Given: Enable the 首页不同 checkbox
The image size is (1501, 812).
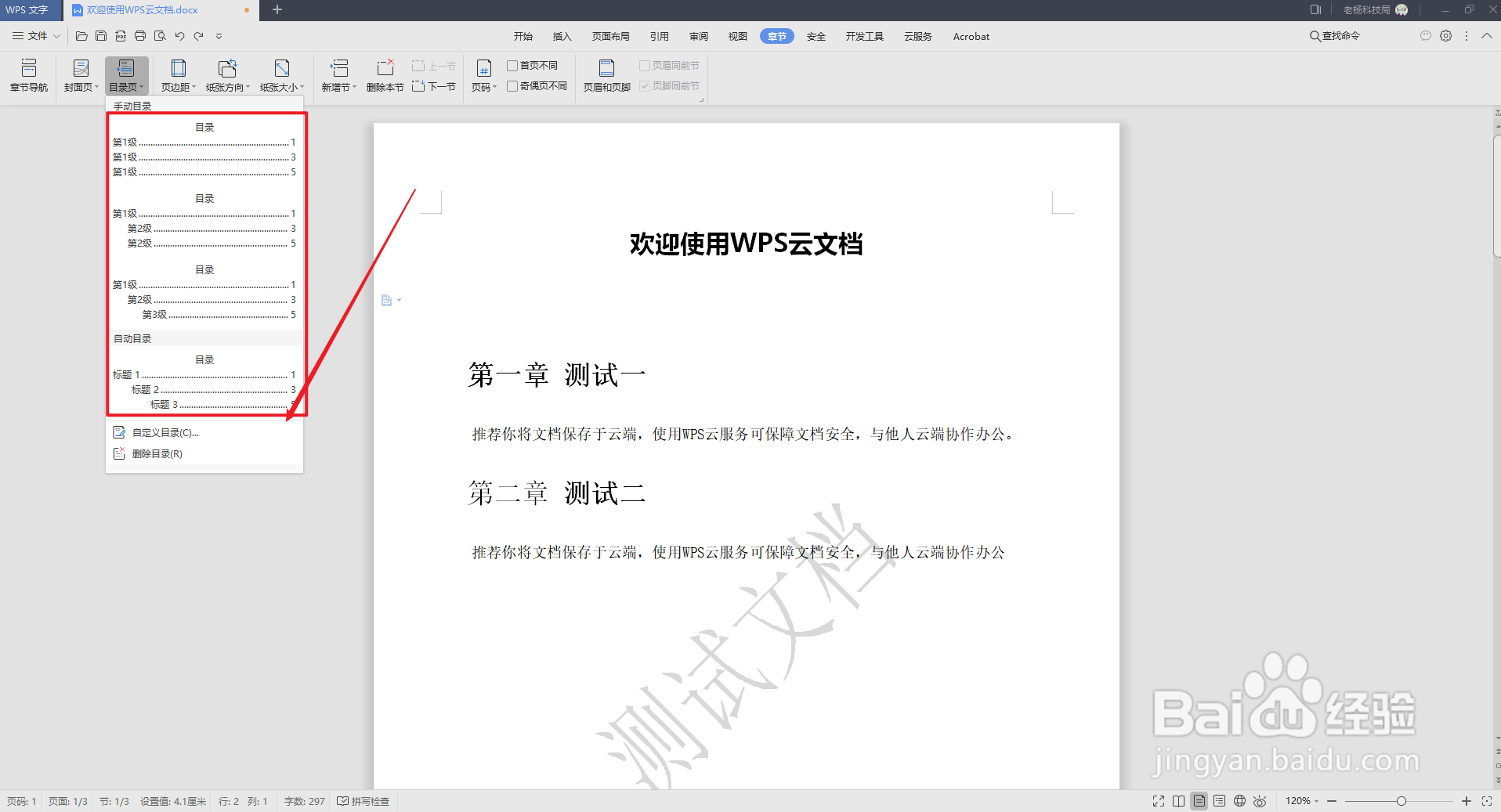Looking at the screenshot, I should pyautogui.click(x=512, y=65).
